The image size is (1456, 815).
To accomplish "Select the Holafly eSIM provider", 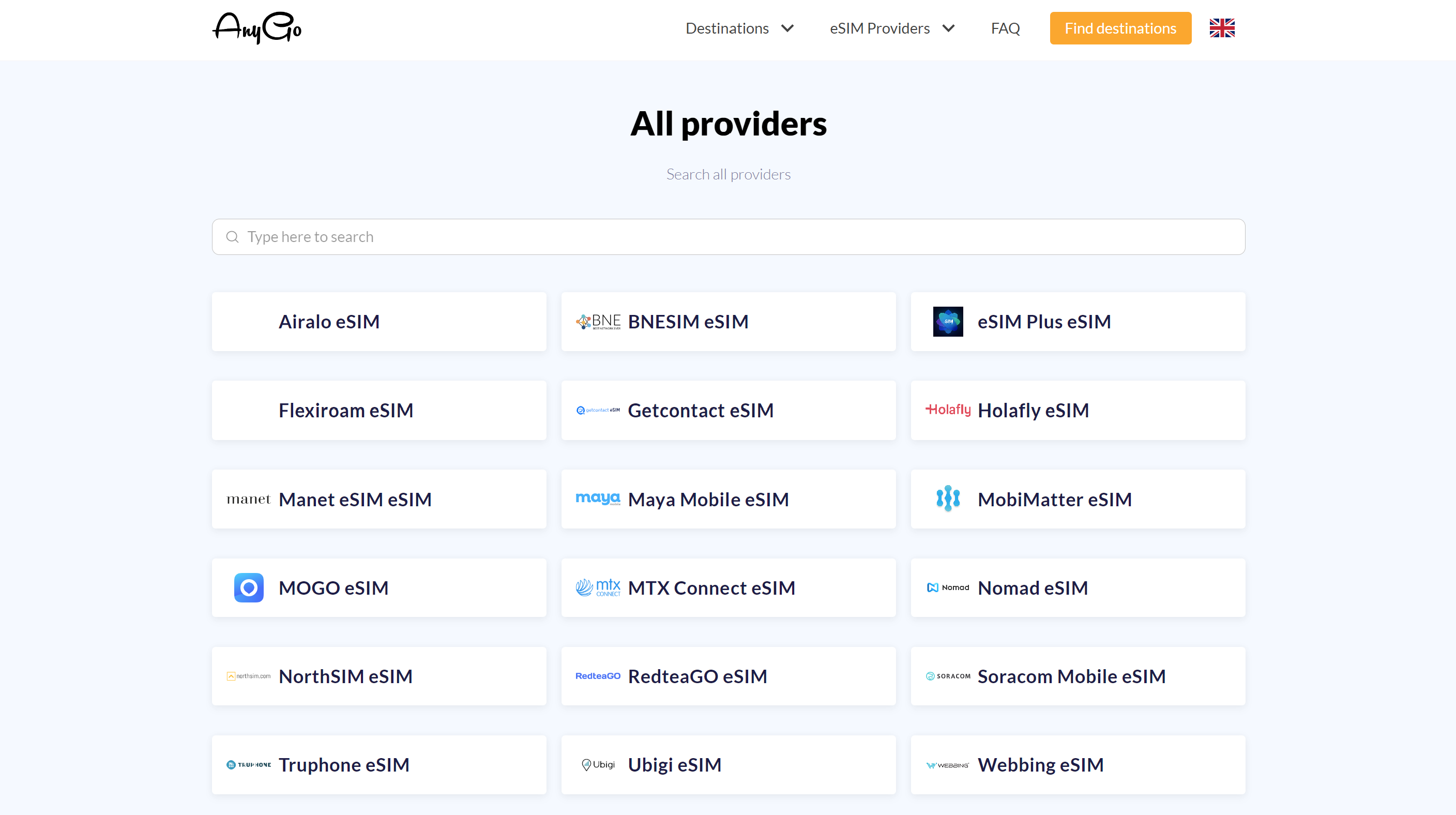I will (x=1078, y=410).
